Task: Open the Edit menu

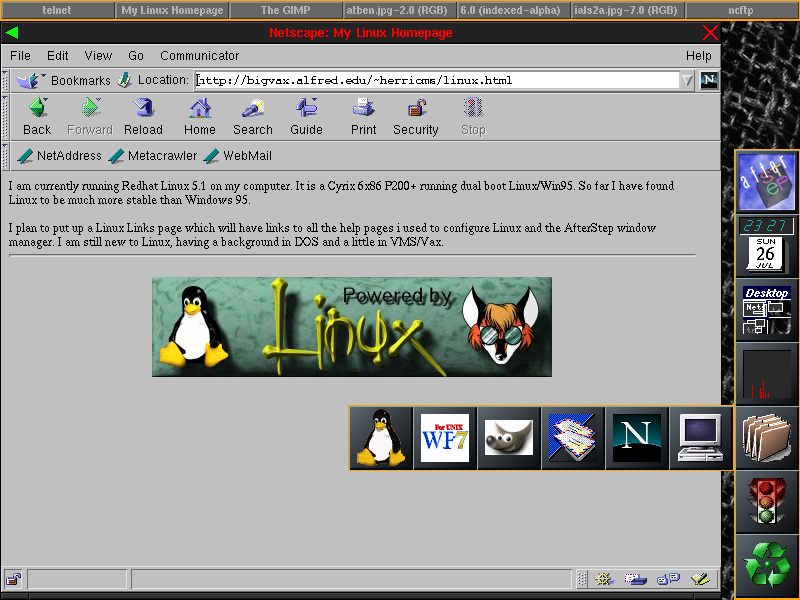Action: [58, 56]
